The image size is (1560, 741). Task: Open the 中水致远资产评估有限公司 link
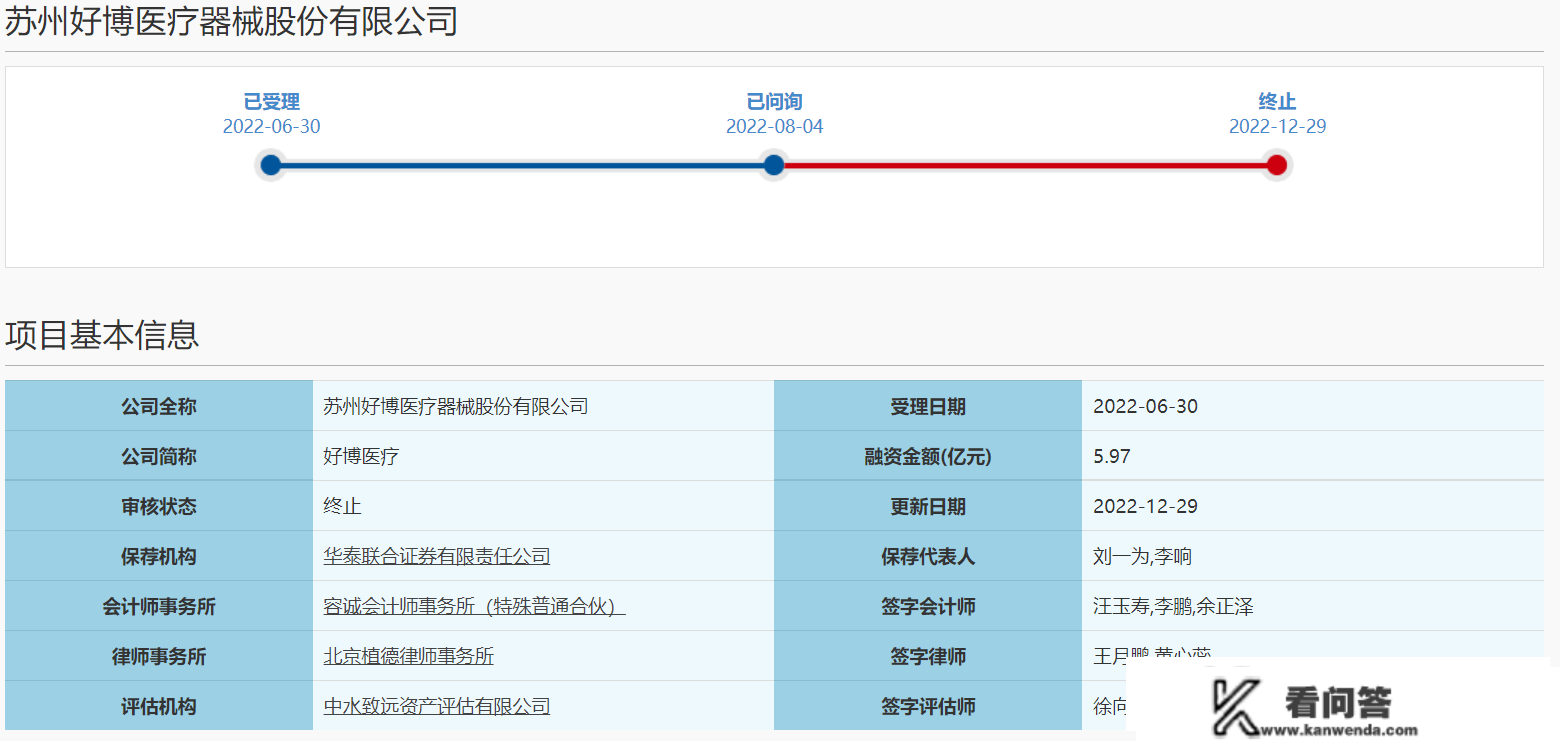coord(436,706)
